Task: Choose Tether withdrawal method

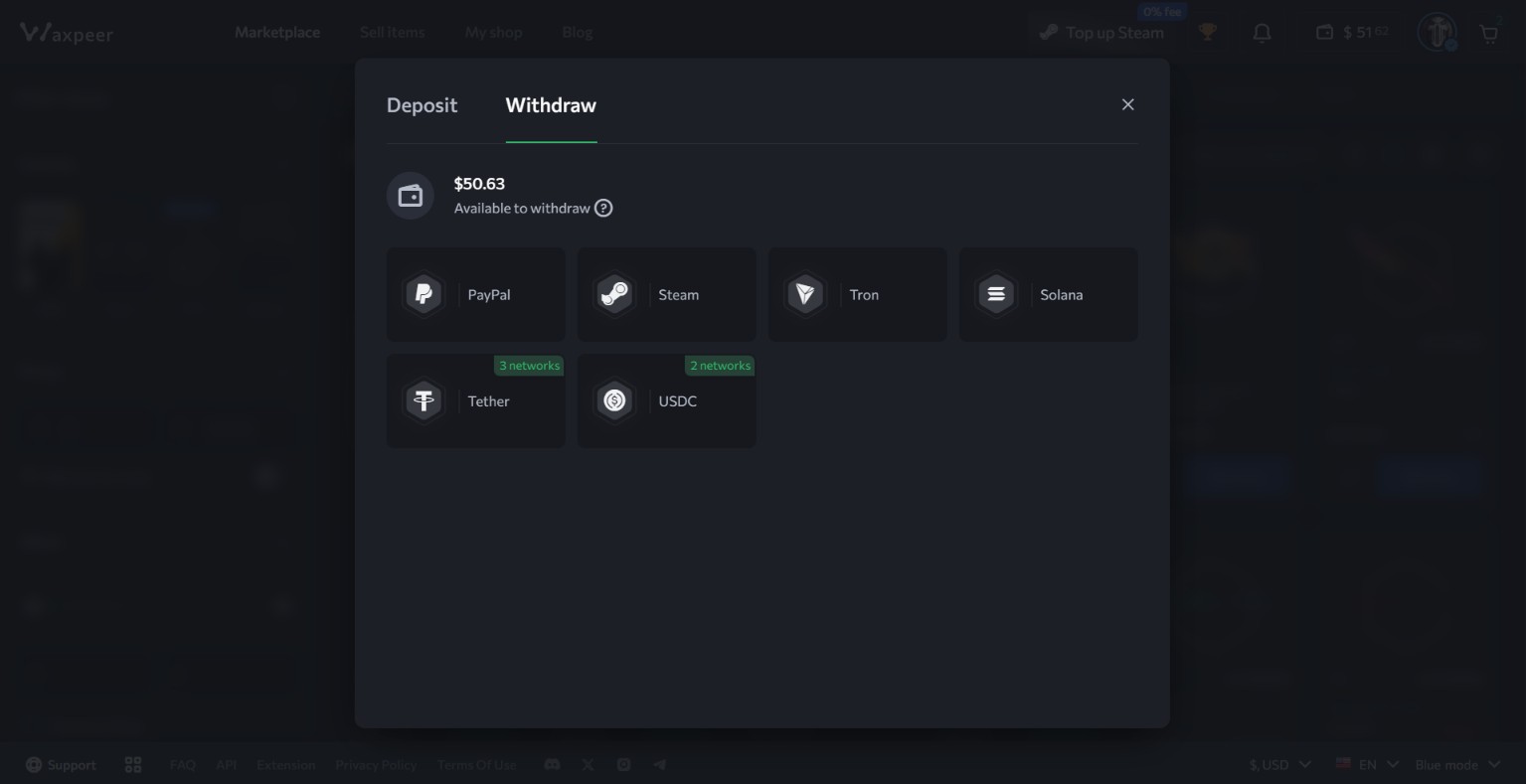Action: (475, 400)
